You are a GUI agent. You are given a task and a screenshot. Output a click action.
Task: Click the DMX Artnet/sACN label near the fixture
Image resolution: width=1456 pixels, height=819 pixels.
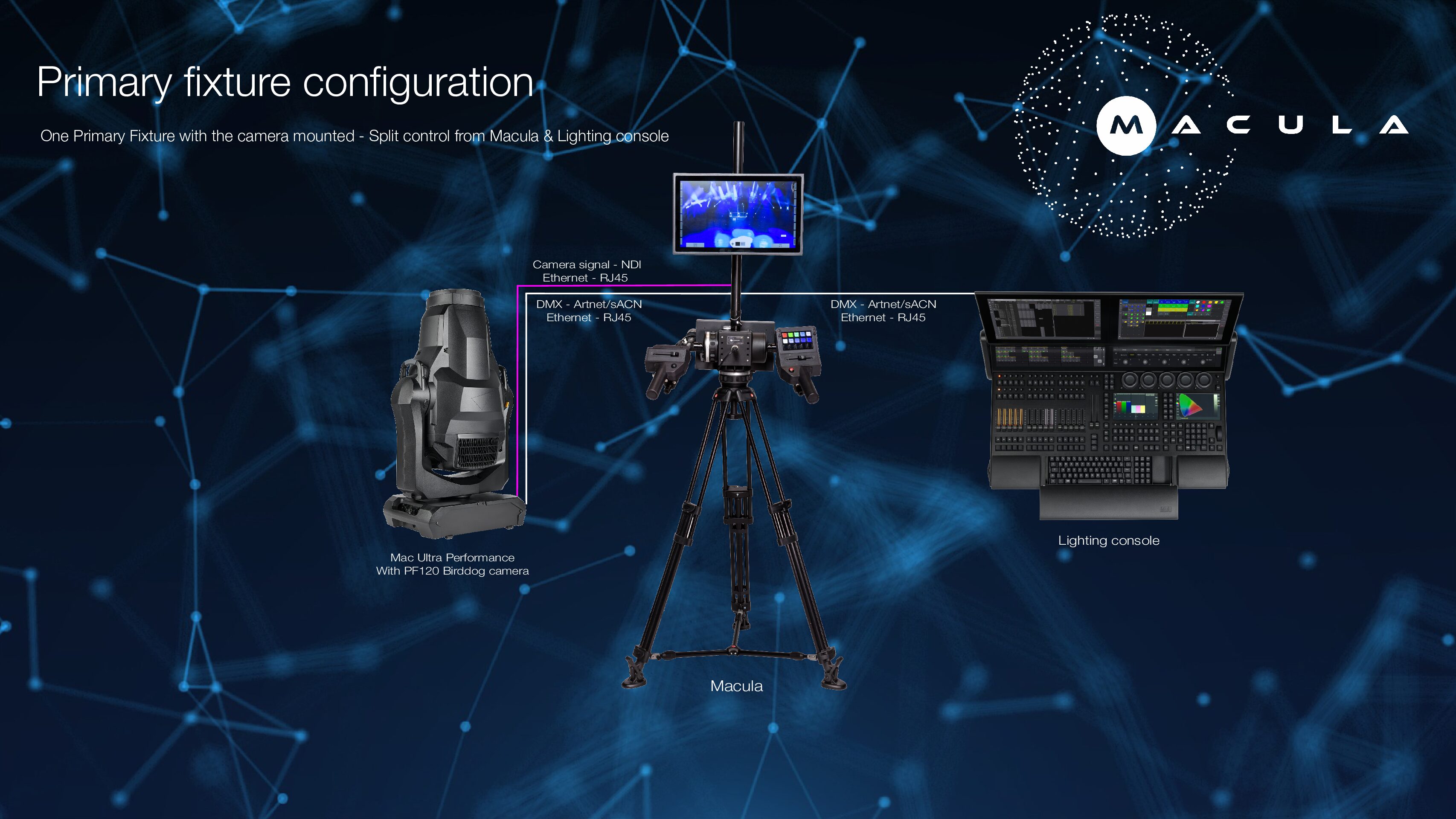(x=589, y=304)
